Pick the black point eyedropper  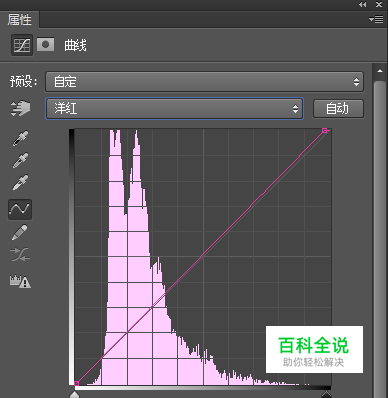point(20,138)
